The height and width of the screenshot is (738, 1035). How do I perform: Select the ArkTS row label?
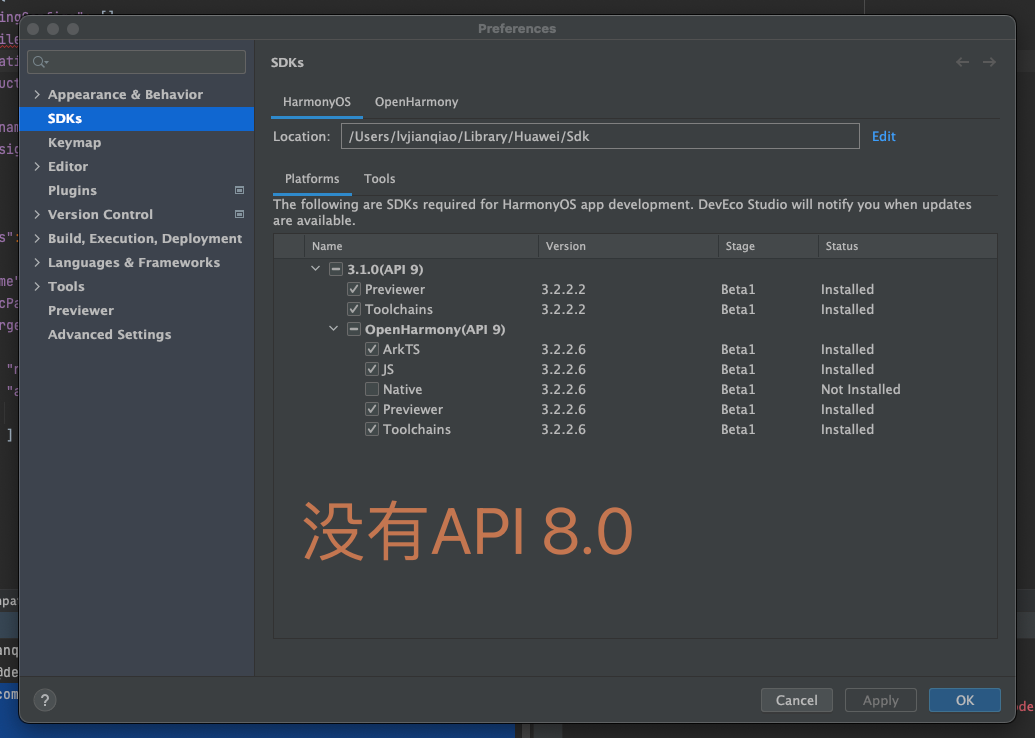401,349
